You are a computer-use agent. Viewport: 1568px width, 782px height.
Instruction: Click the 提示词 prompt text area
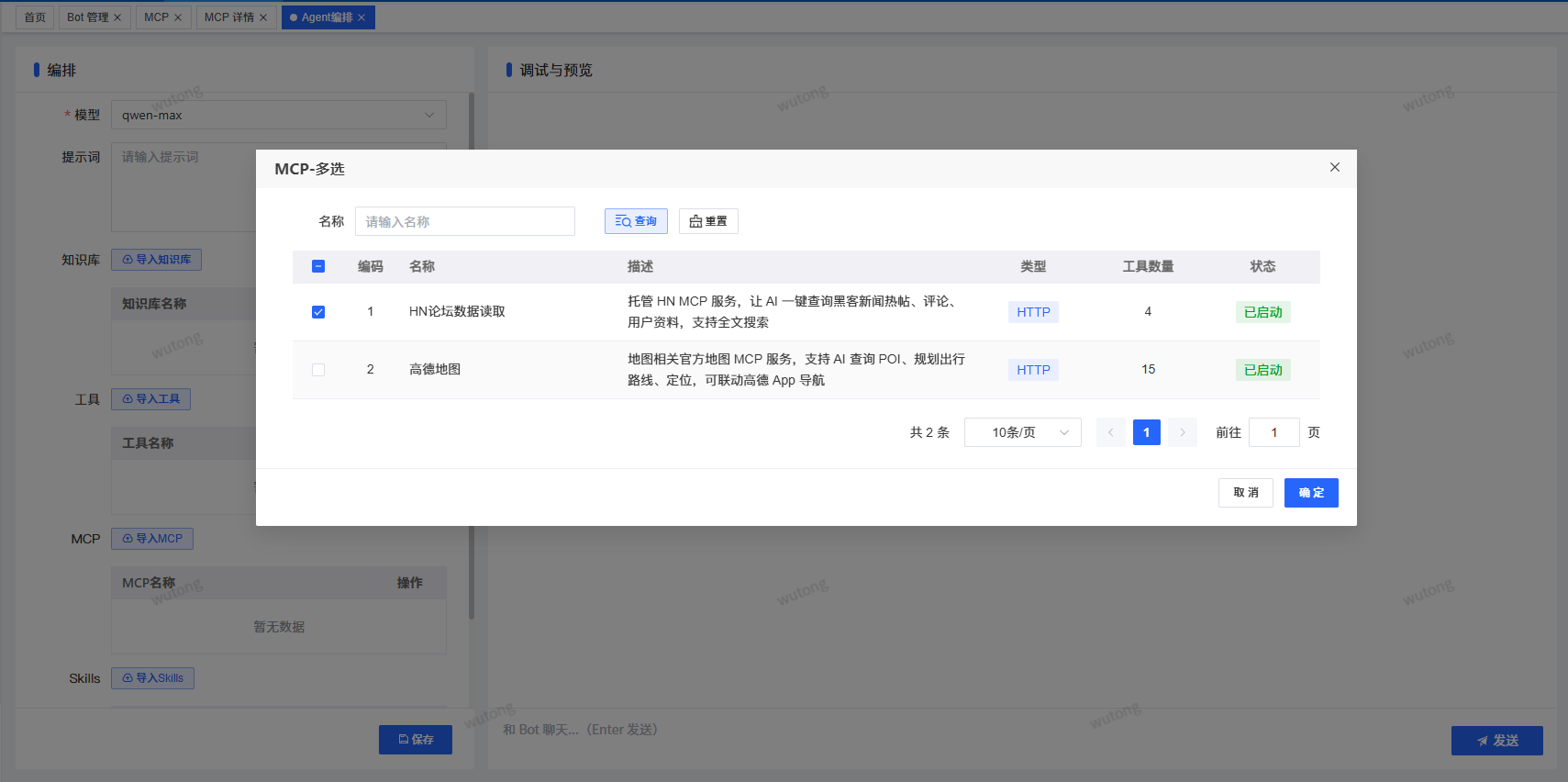click(279, 187)
